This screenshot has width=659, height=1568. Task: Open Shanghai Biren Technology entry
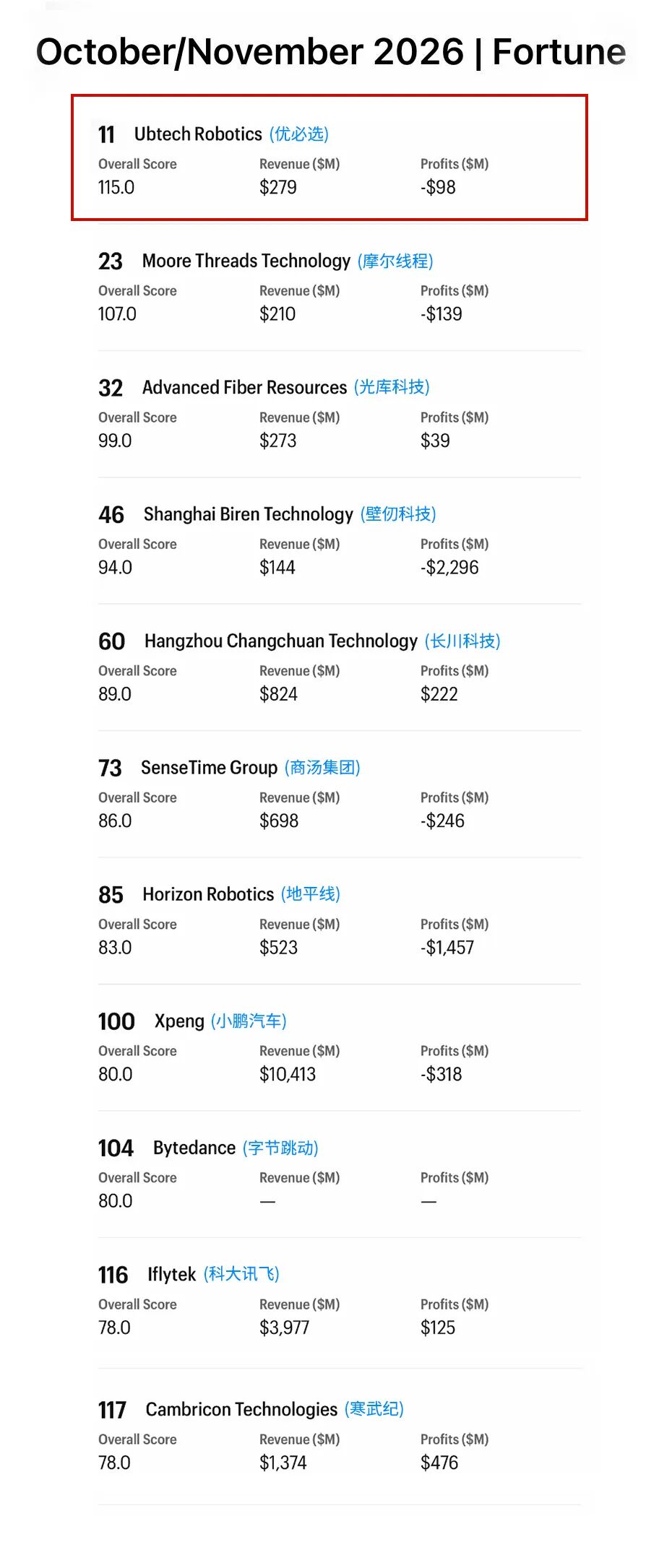(249, 514)
